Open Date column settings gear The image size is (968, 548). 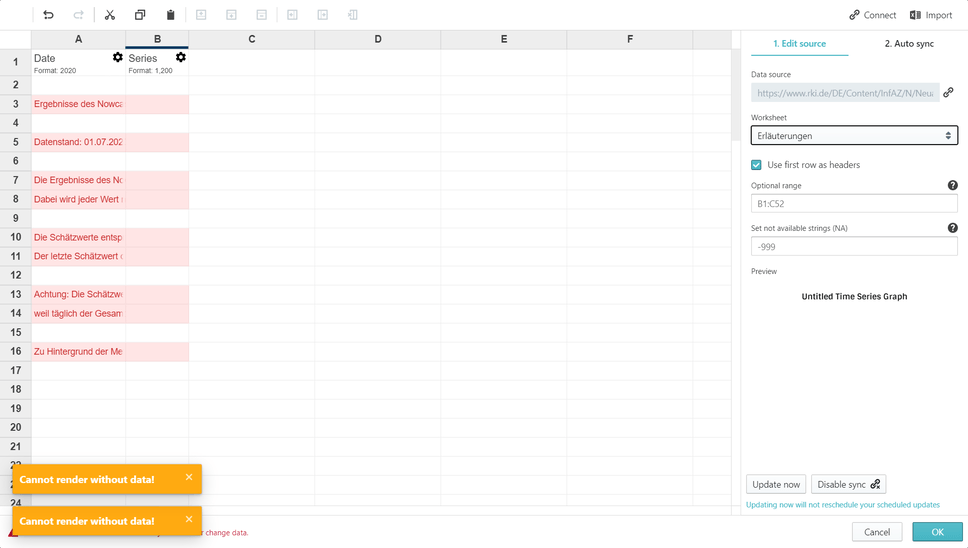[x=118, y=58]
